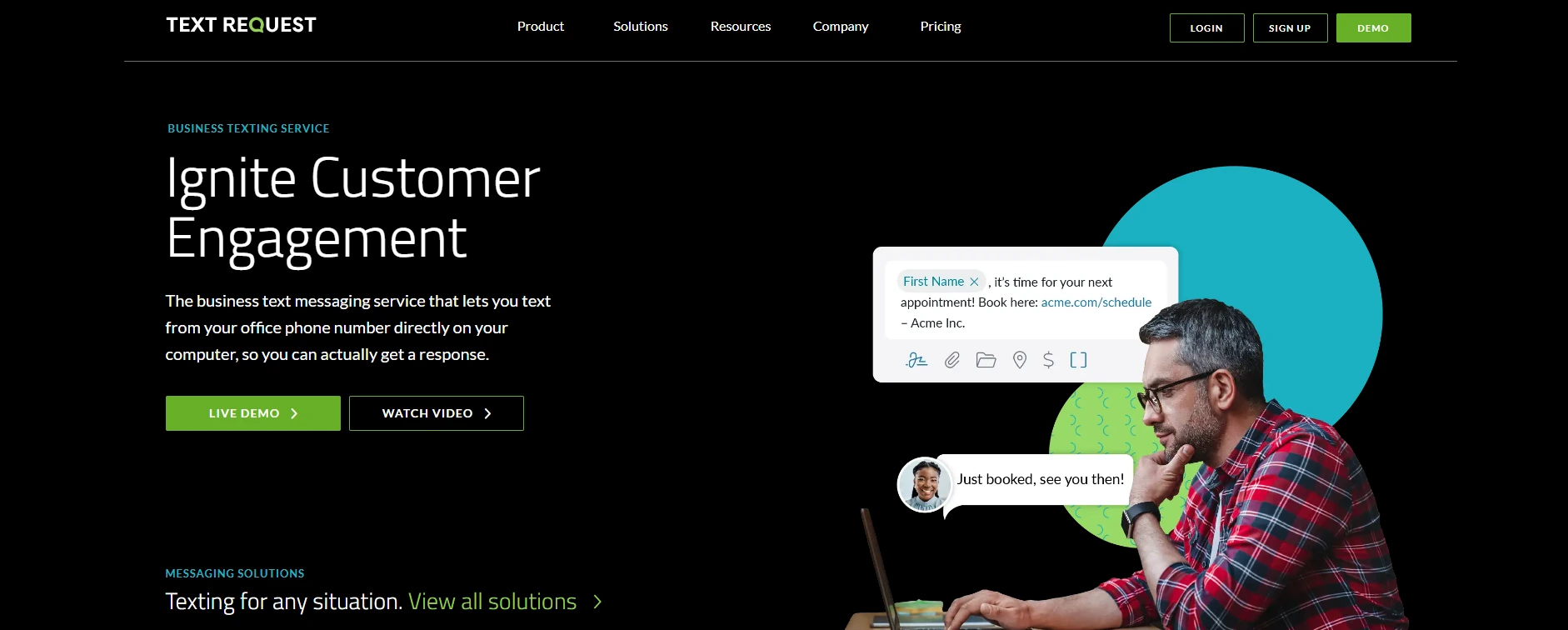Viewport: 1568px width, 630px height.
Task: Start the LIVE DEMO
Action: point(253,413)
